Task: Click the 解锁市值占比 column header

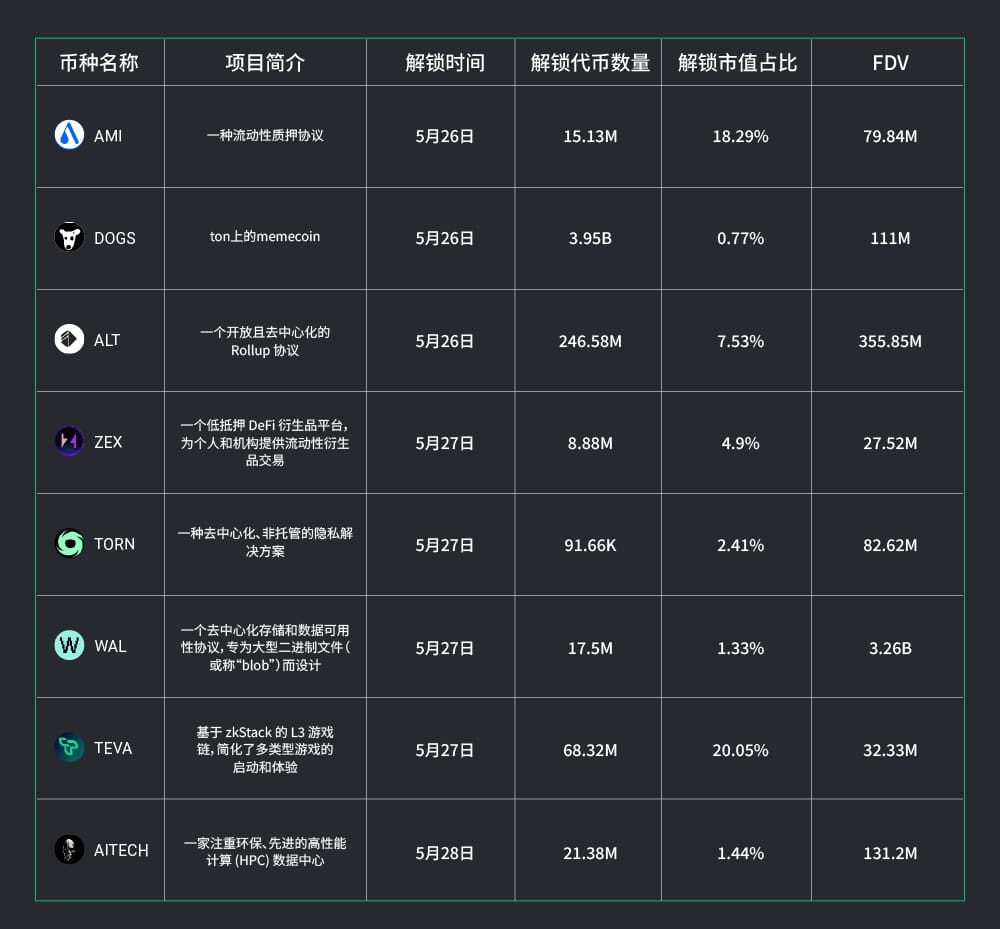Action: click(738, 63)
